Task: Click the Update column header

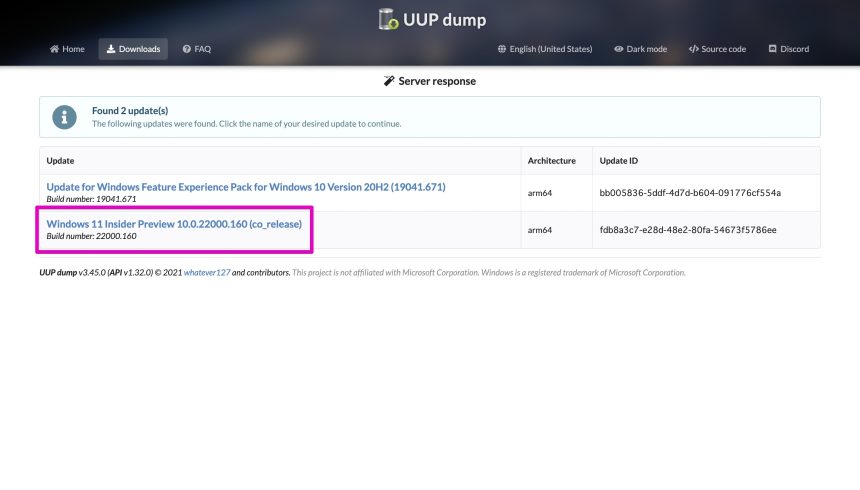Action: 60,161
